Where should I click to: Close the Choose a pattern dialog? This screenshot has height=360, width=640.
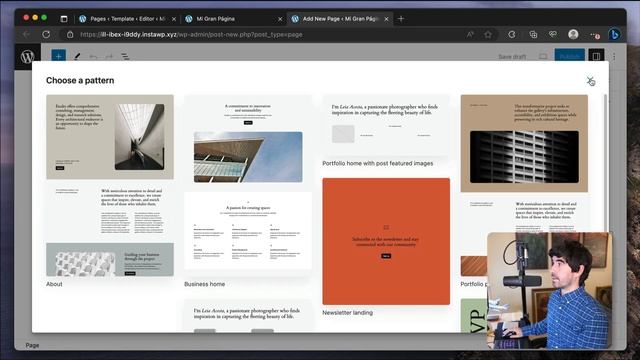coord(590,80)
